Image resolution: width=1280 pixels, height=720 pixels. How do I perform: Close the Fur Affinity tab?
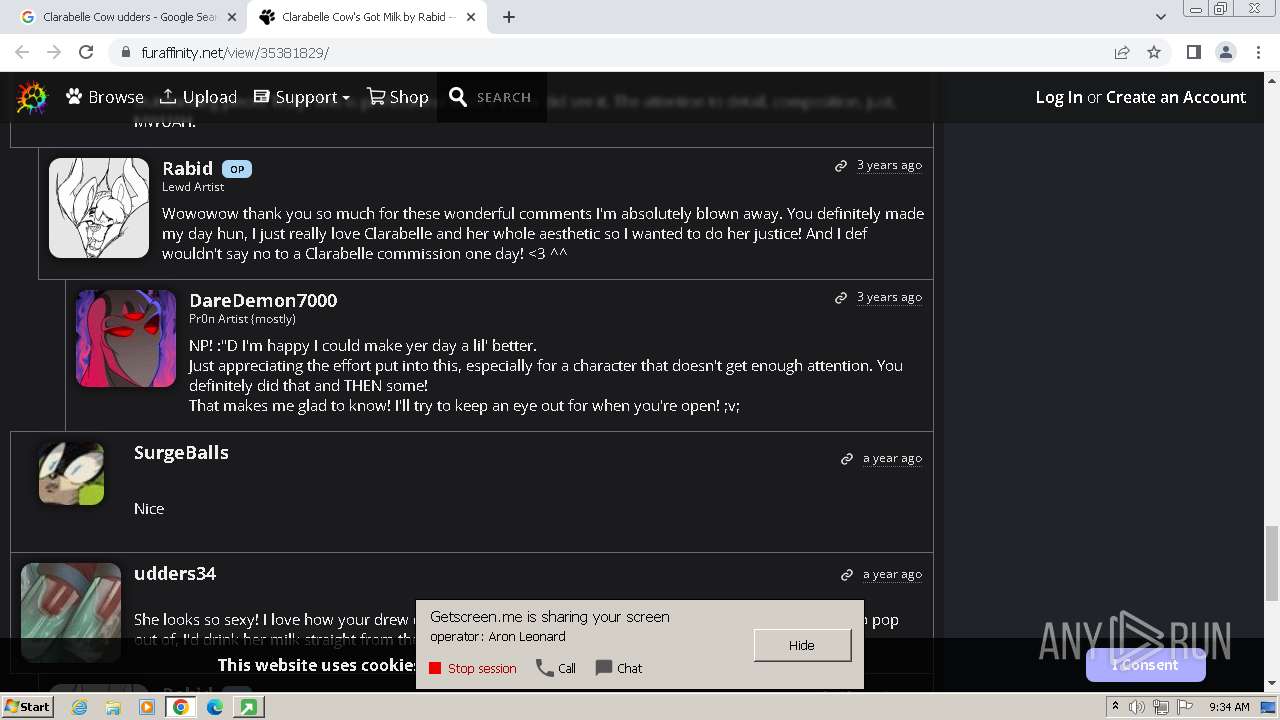[x=471, y=17]
